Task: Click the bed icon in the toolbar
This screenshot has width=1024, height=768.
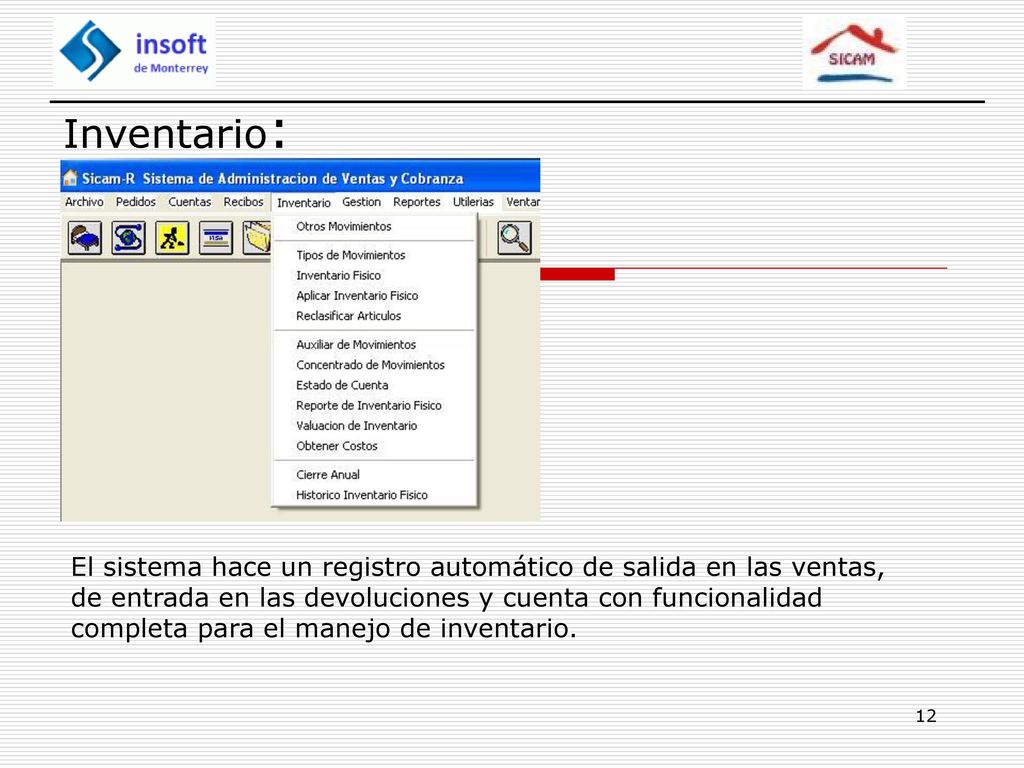Action: pos(85,237)
